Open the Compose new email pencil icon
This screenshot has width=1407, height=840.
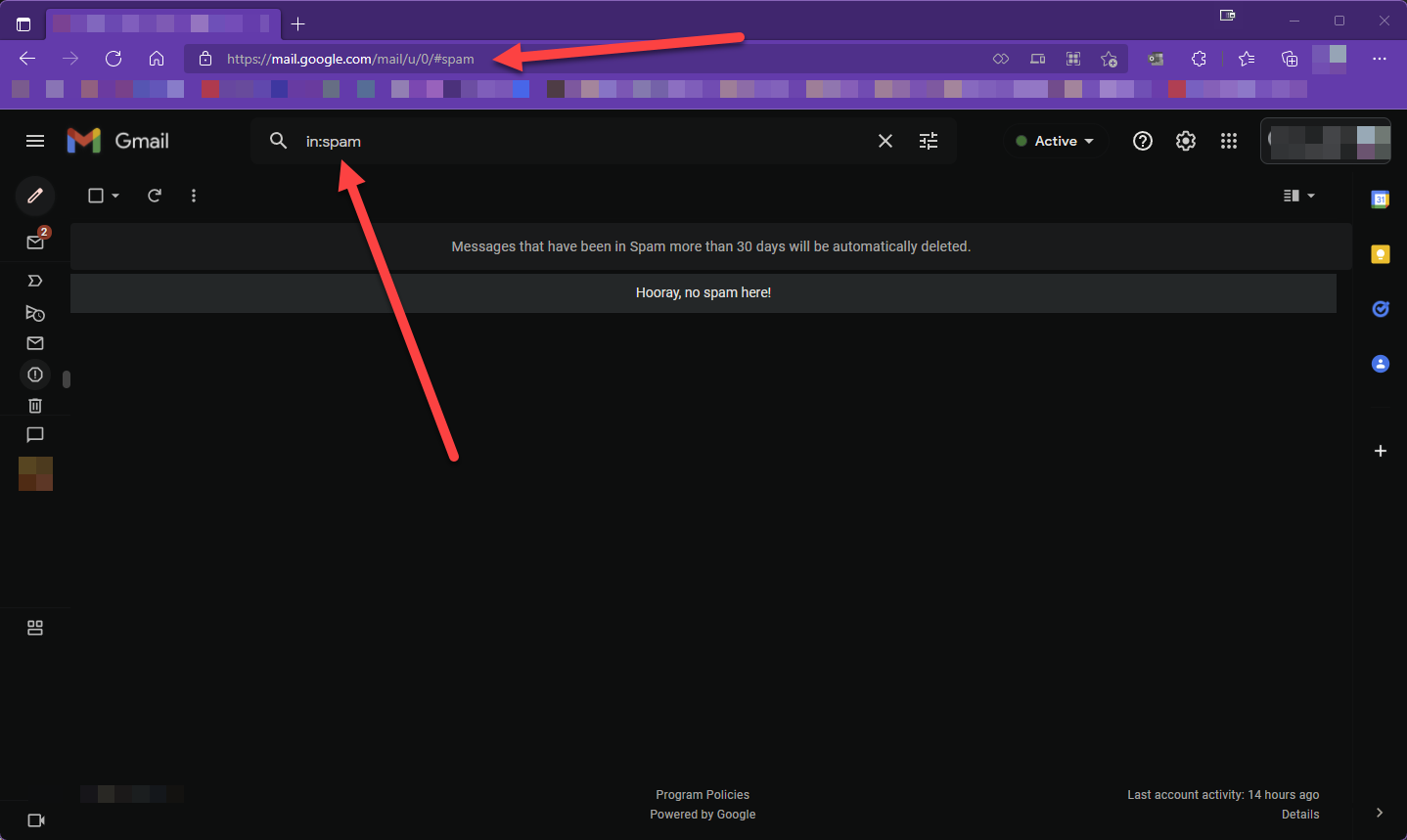click(x=35, y=196)
